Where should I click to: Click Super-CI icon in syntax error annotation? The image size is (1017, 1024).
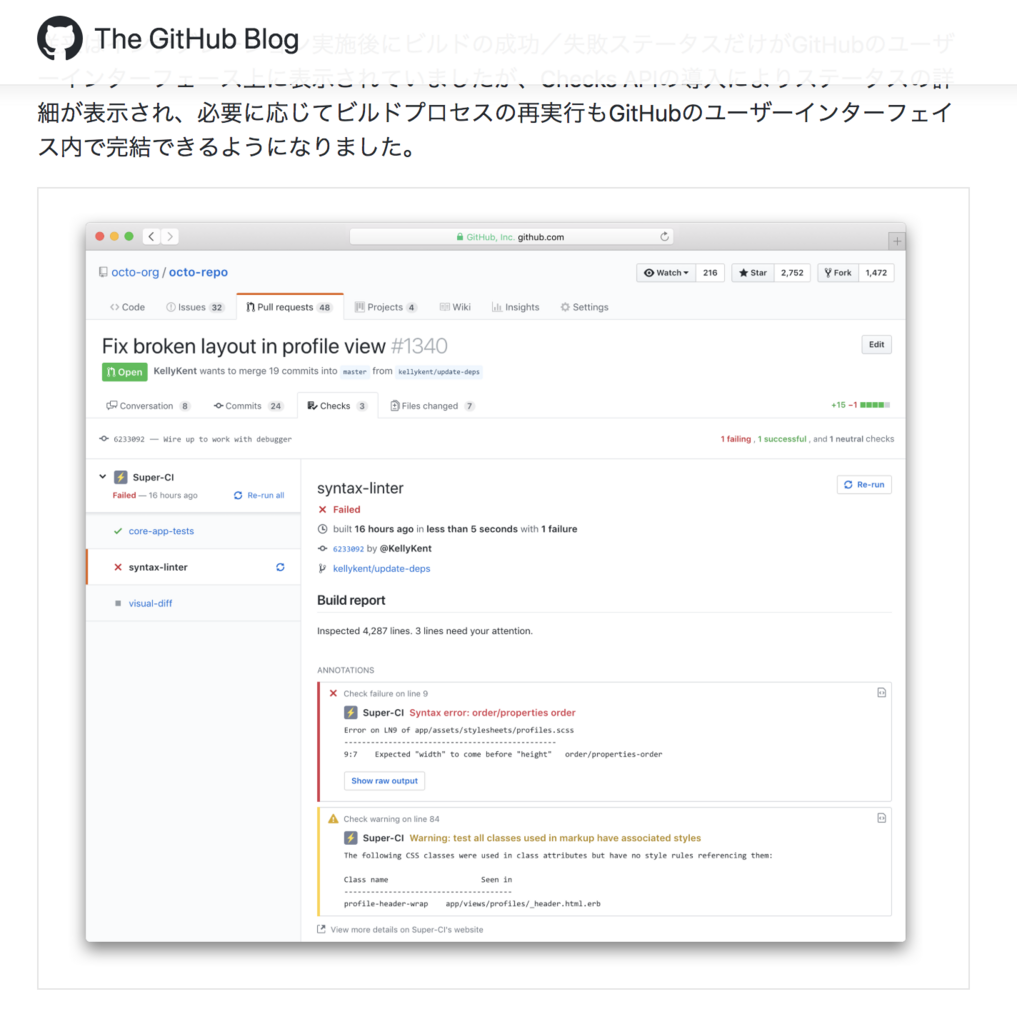click(351, 712)
